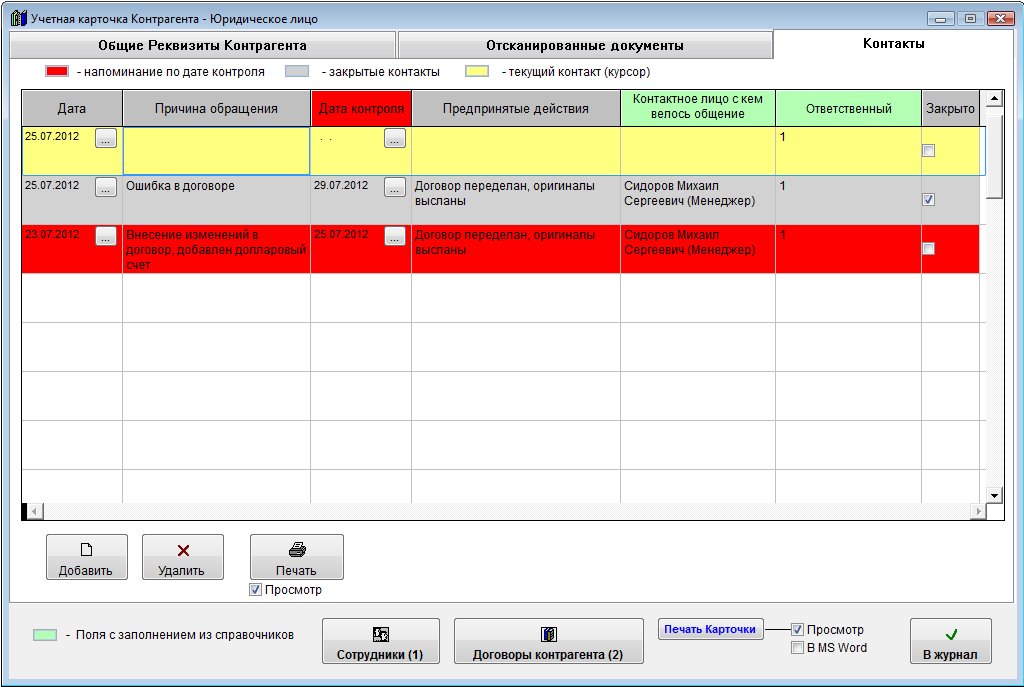
Task: Click green checkmark В журнал button
Action: [950, 641]
